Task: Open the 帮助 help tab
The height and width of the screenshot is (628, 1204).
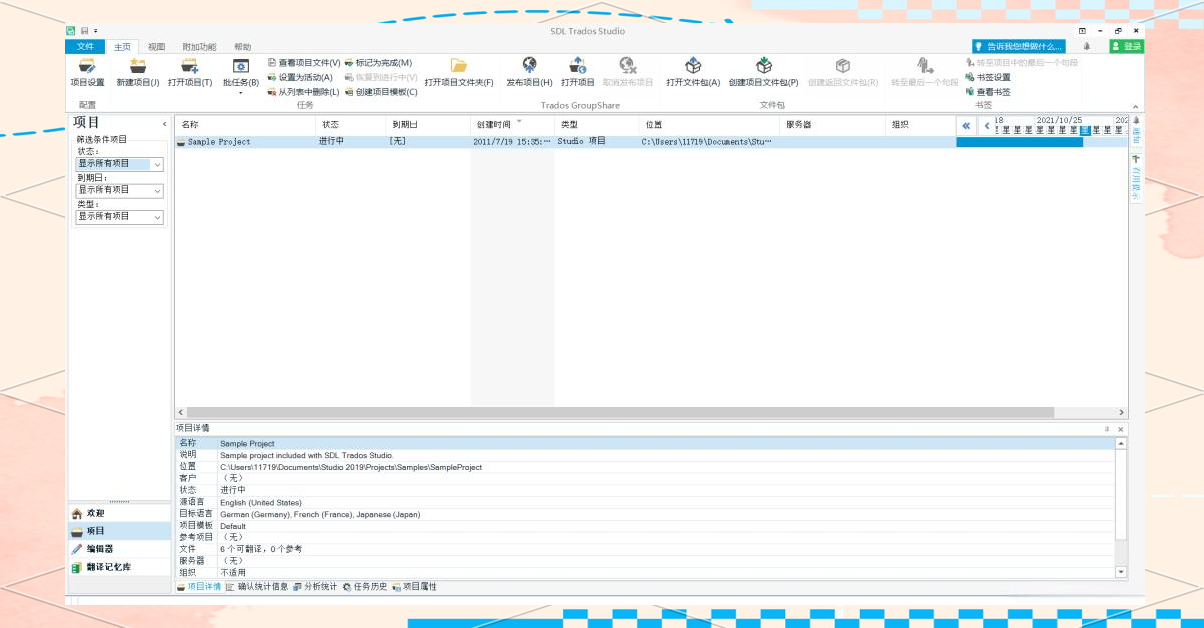Action: click(243, 47)
